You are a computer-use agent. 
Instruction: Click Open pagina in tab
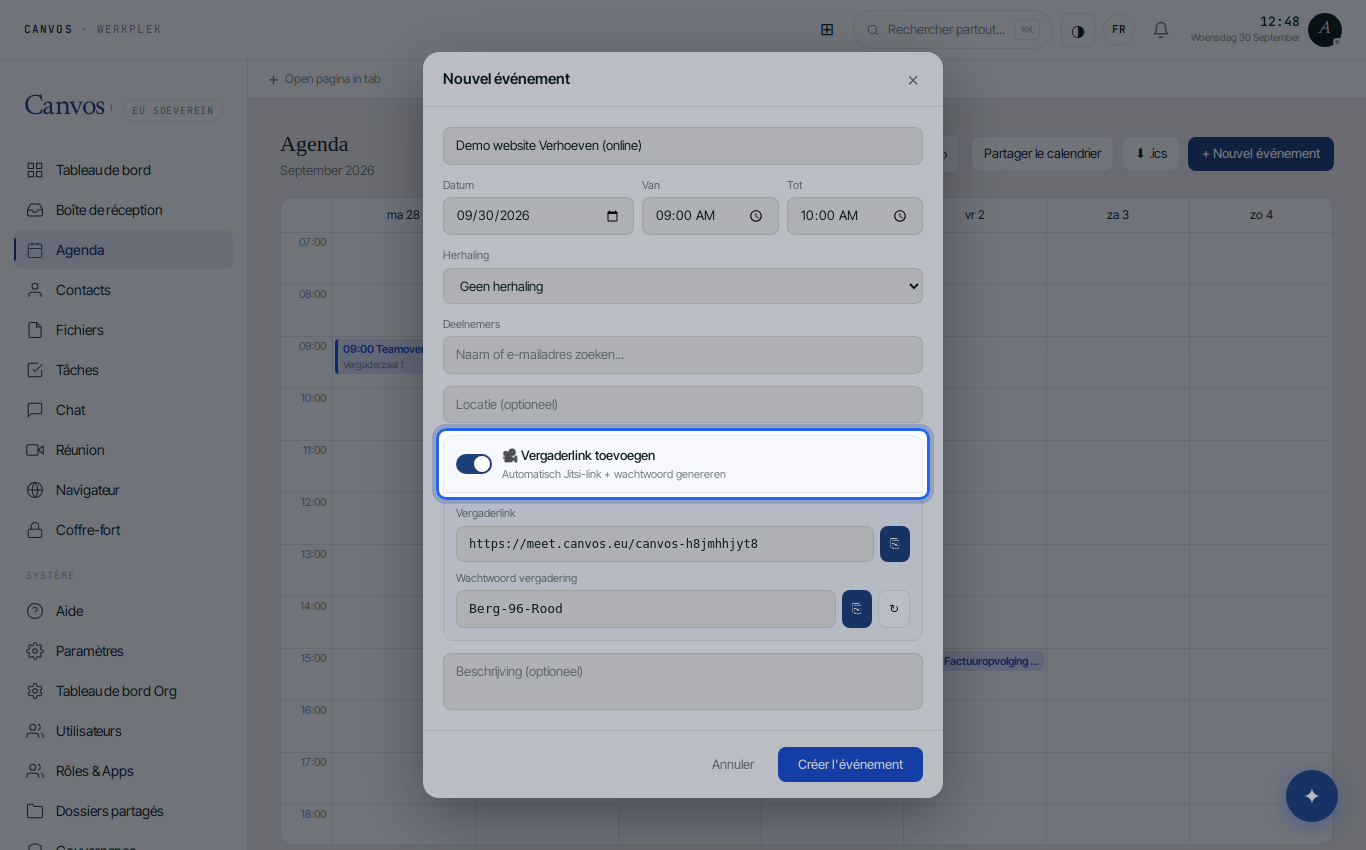324,79
